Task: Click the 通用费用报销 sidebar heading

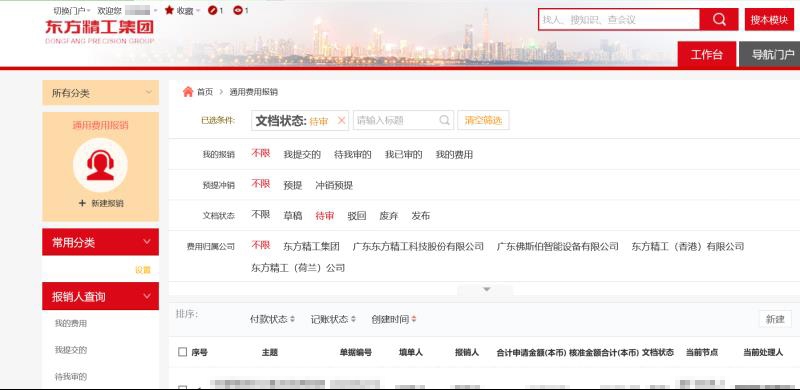Action: click(x=100, y=125)
